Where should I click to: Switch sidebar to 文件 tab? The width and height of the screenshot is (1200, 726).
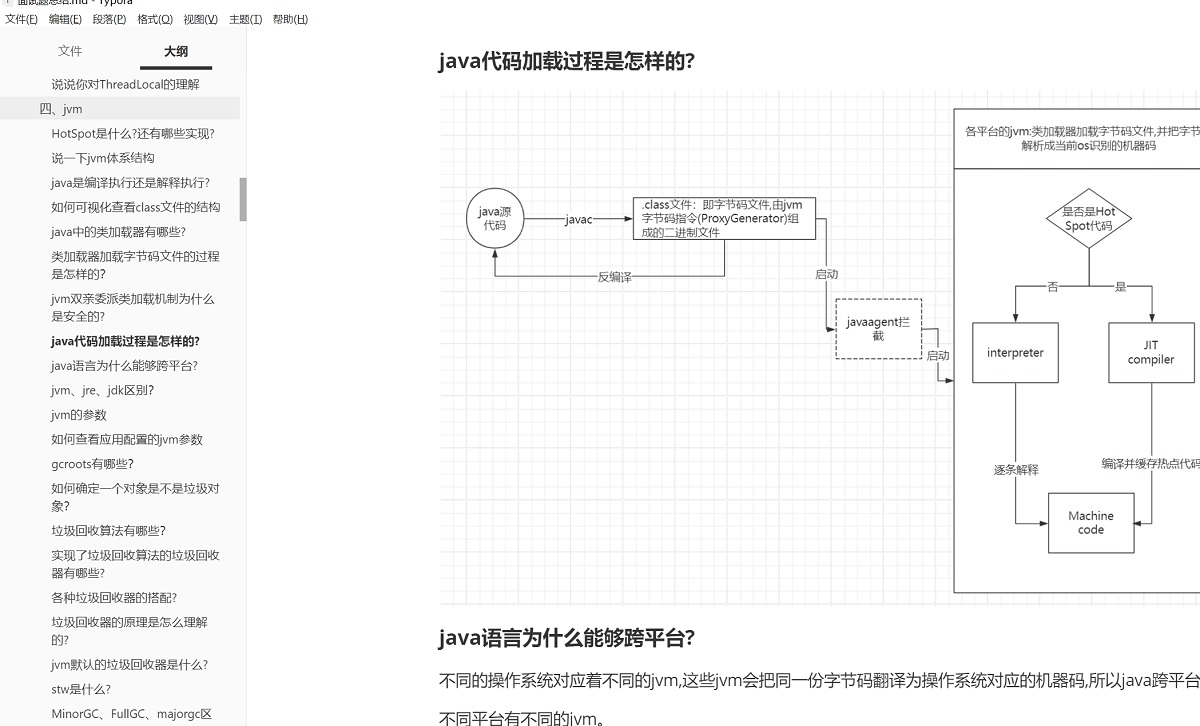point(70,51)
